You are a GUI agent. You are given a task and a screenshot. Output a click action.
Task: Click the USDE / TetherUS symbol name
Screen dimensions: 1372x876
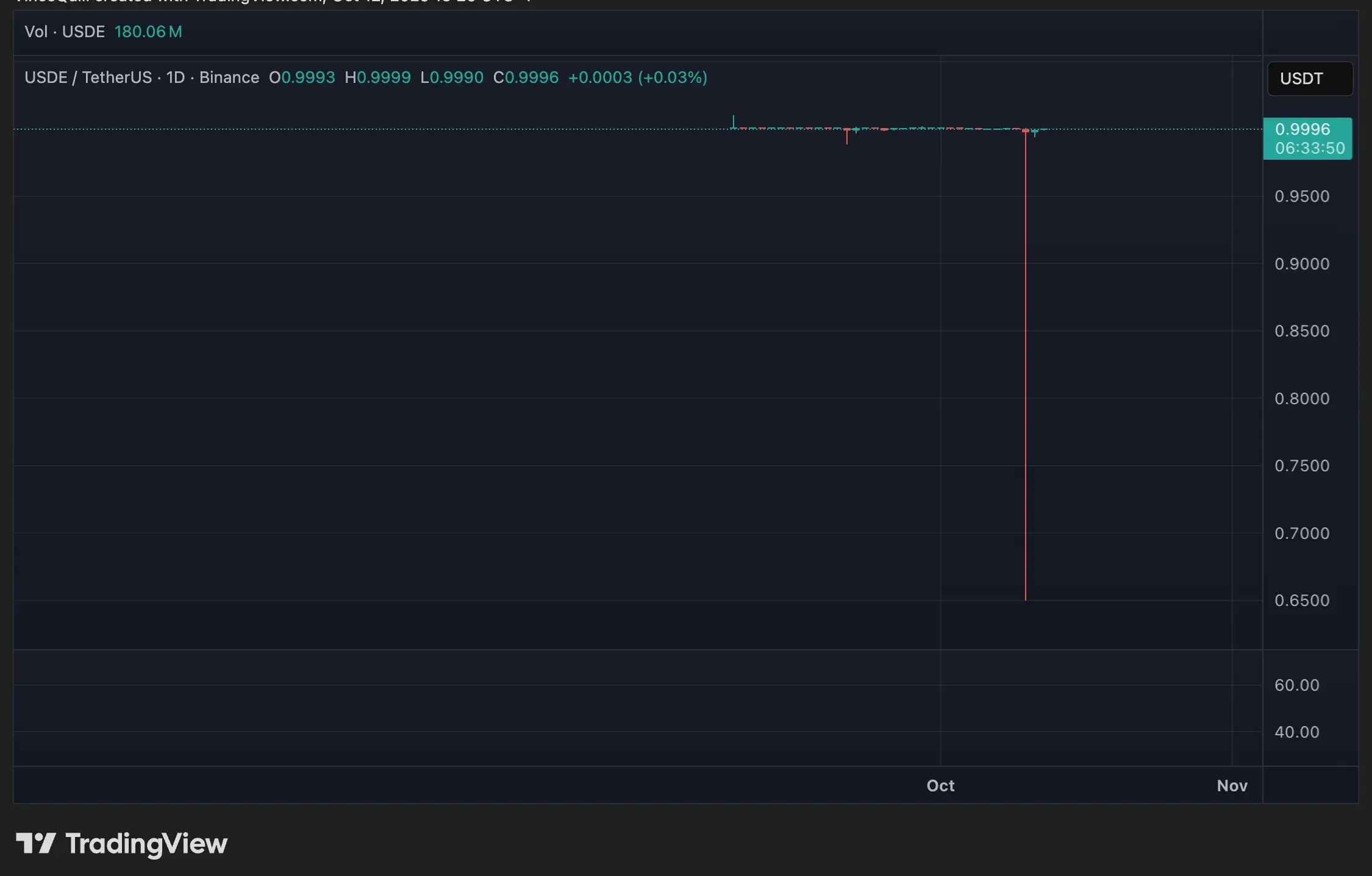coord(87,77)
